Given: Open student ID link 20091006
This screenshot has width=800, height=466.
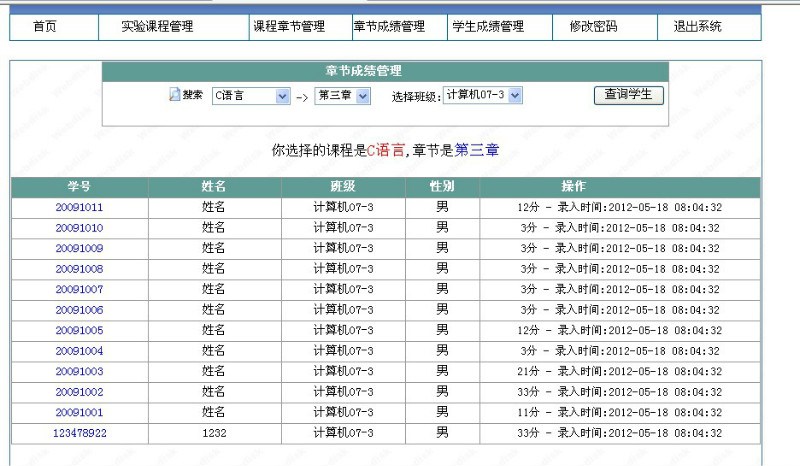Looking at the screenshot, I should coord(79,310).
